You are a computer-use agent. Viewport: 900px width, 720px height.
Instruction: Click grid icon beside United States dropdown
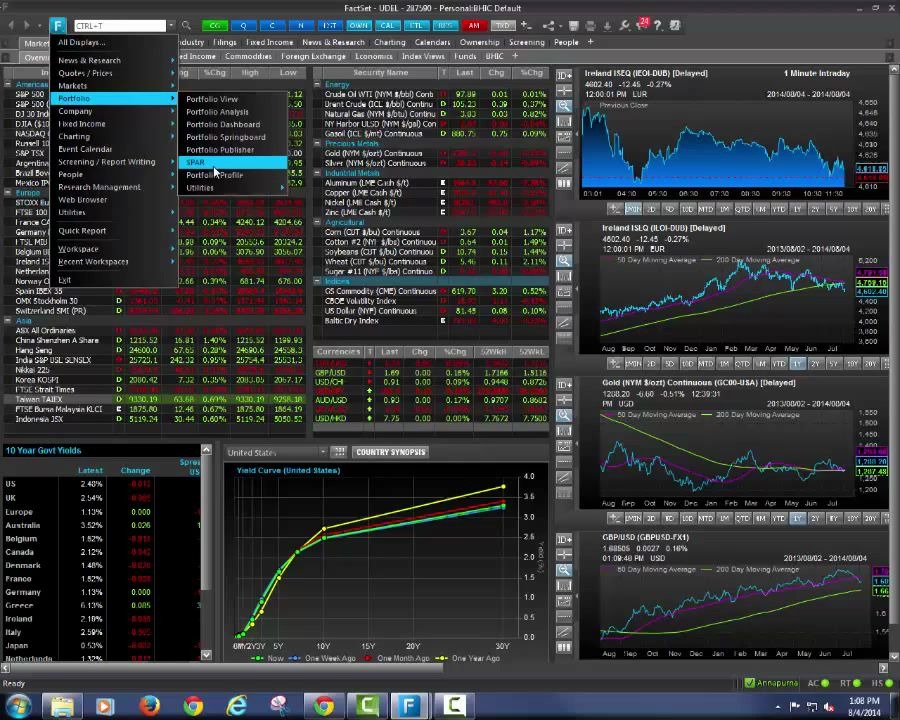[339, 452]
